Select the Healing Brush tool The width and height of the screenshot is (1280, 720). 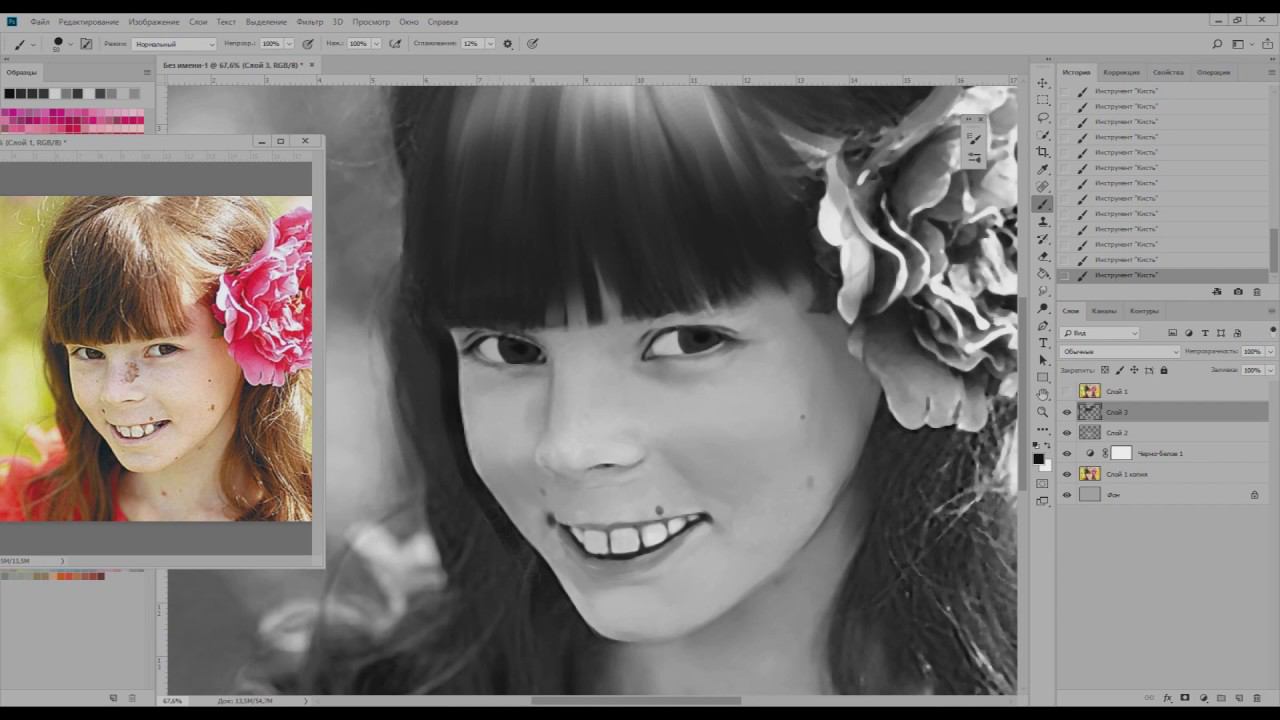(1043, 187)
